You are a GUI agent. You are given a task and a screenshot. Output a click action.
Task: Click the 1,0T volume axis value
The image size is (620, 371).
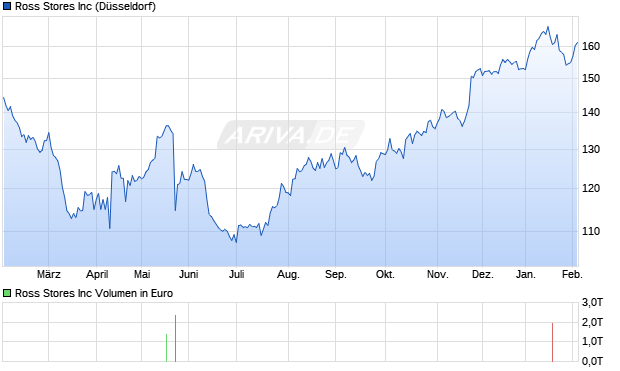click(592, 341)
